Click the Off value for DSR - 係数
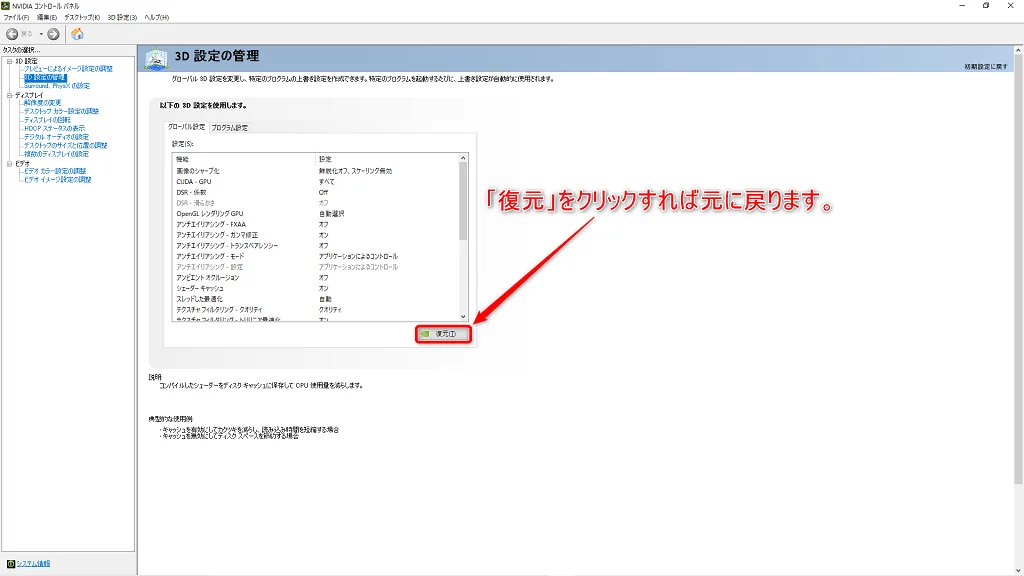This screenshot has height=576, width=1024. point(323,193)
